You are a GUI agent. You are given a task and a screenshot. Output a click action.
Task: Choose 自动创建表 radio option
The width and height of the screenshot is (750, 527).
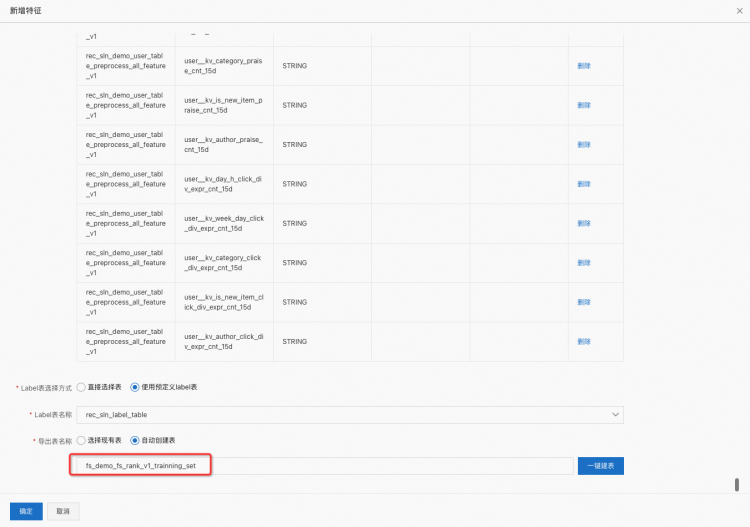pos(135,440)
